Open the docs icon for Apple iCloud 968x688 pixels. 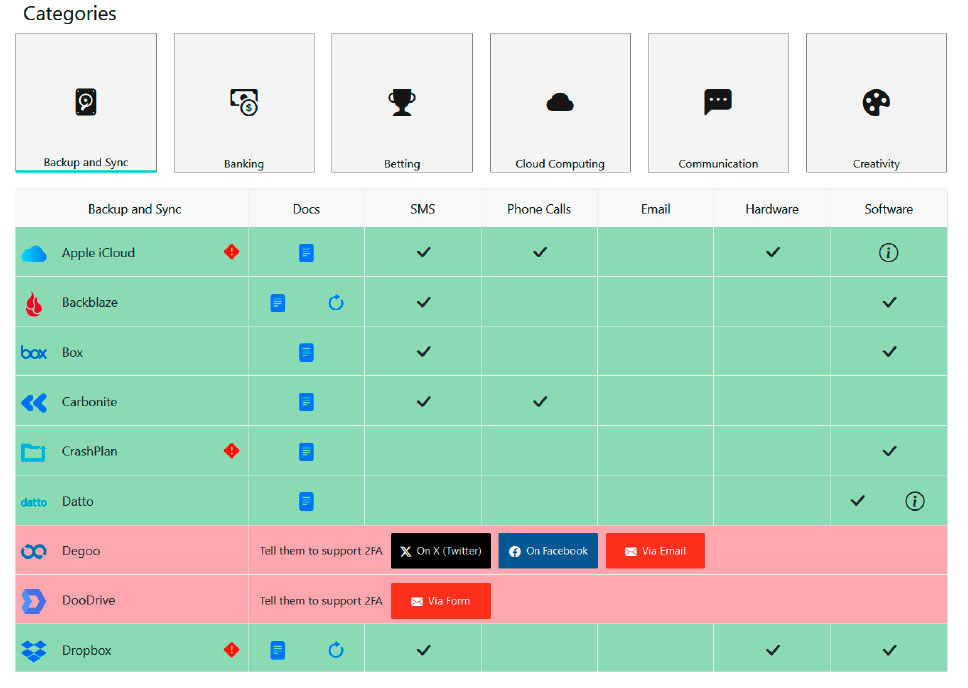pyautogui.click(x=306, y=253)
